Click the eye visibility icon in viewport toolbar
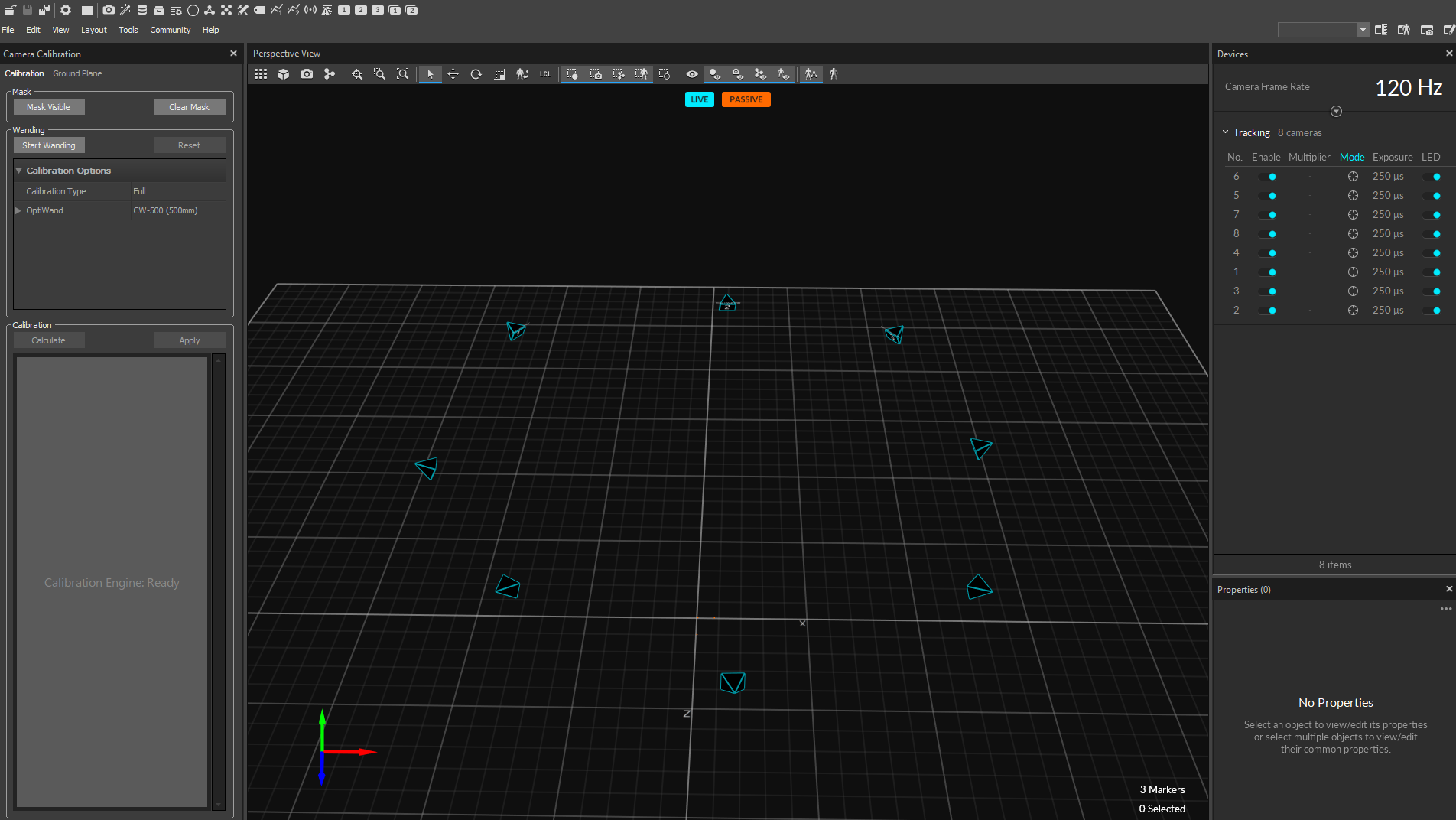Viewport: 1456px width, 820px height. 691,74
